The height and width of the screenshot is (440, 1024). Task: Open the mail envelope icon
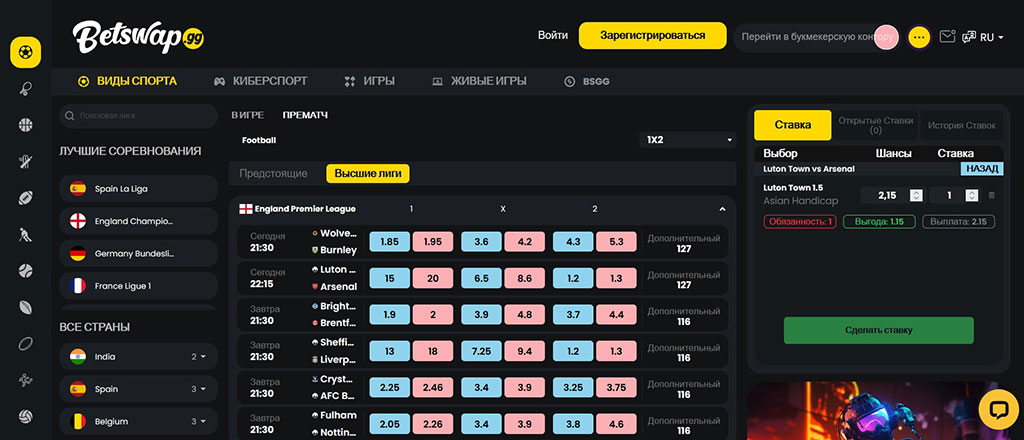[947, 37]
